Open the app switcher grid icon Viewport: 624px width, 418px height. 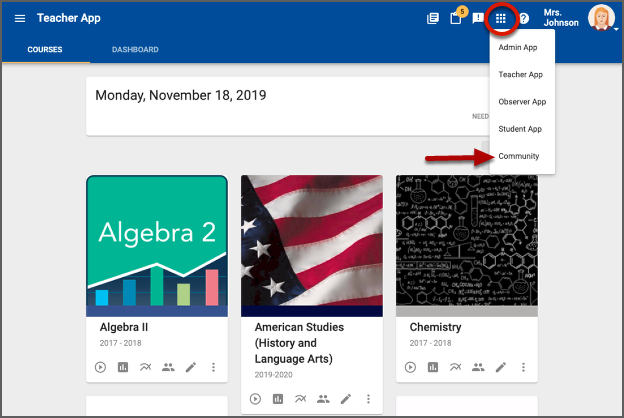coord(501,19)
